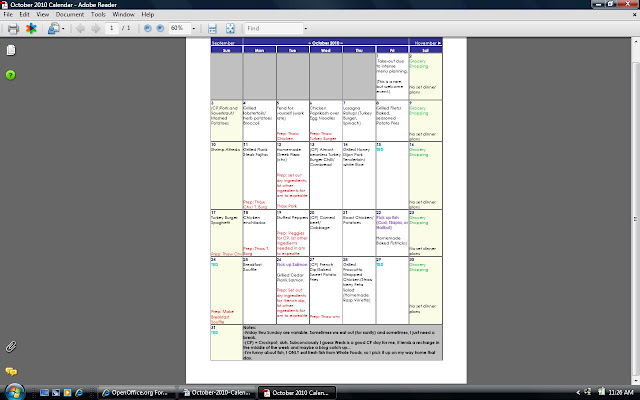
Task: Click the 60% zoom value field
Action: pyautogui.click(x=180, y=28)
